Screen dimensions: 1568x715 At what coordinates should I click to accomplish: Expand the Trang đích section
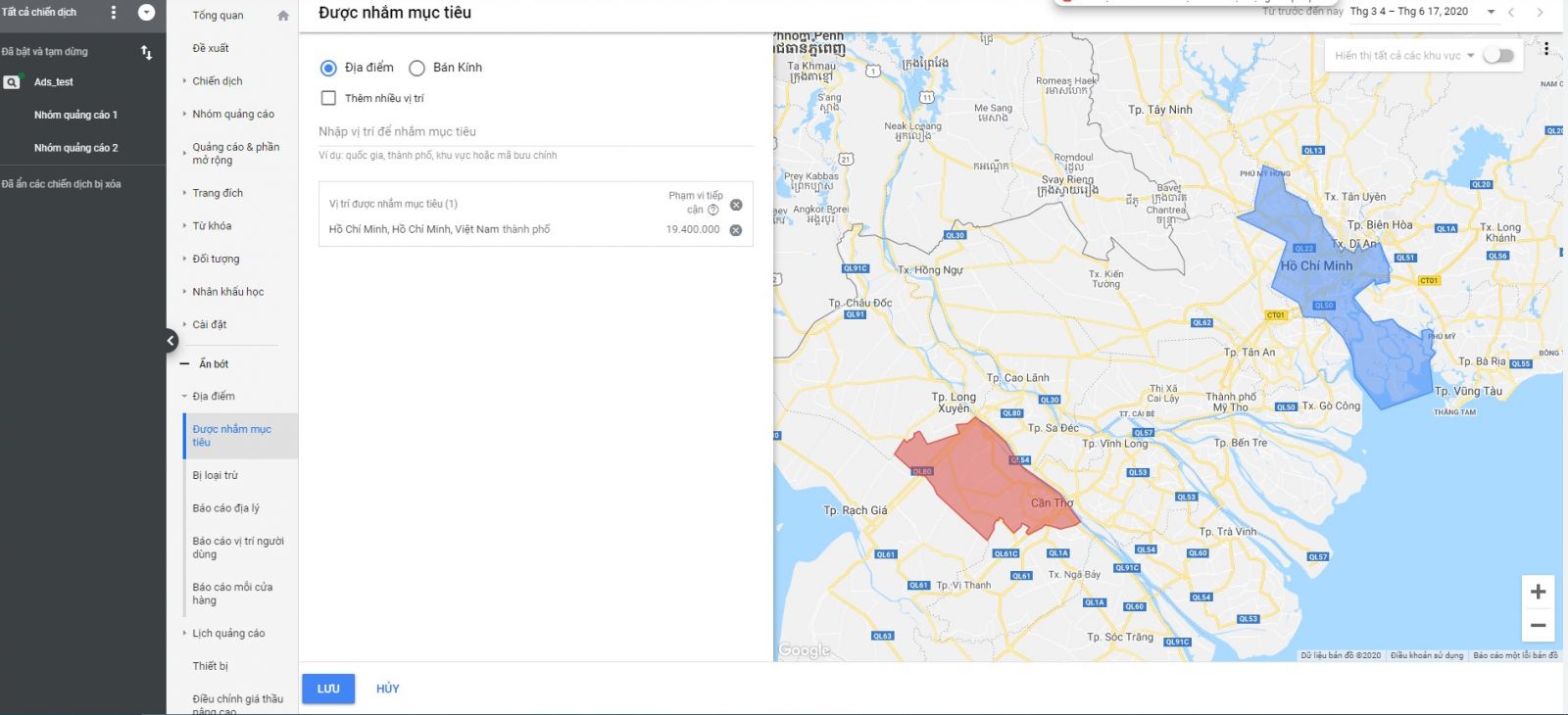click(x=184, y=193)
